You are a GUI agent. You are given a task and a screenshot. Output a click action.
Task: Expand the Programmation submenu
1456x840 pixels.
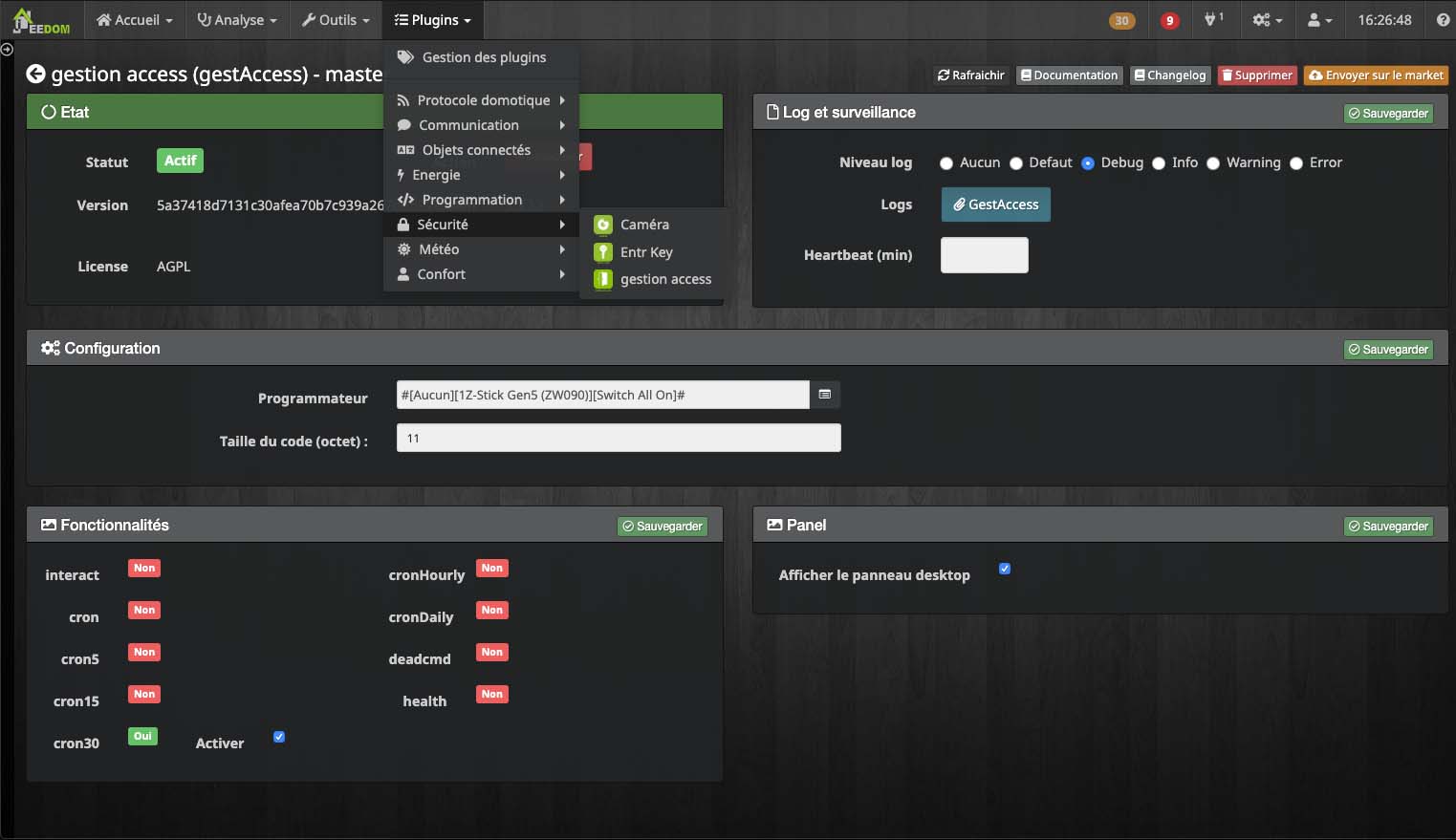482,200
